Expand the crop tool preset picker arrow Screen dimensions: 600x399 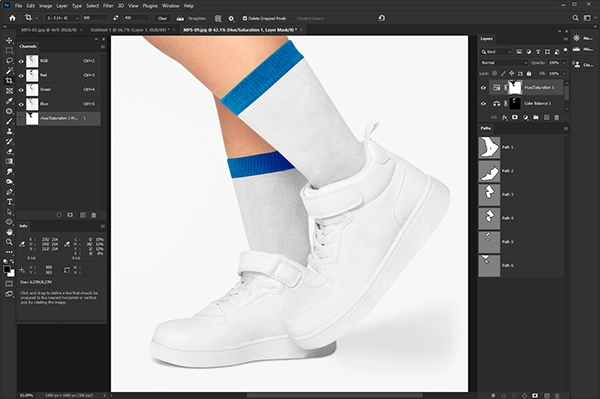[37, 18]
